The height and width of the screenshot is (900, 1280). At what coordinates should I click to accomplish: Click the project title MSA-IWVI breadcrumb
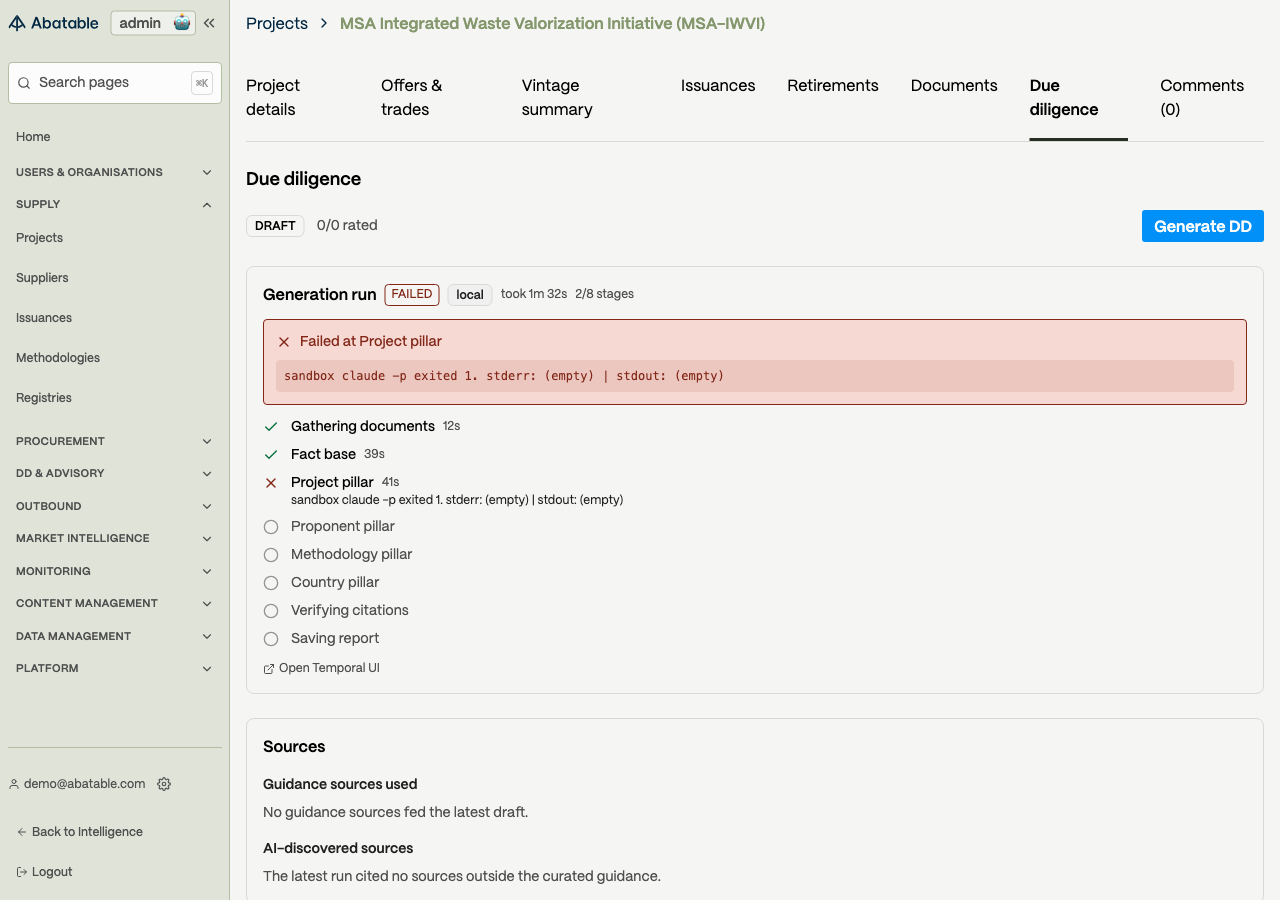[552, 23]
